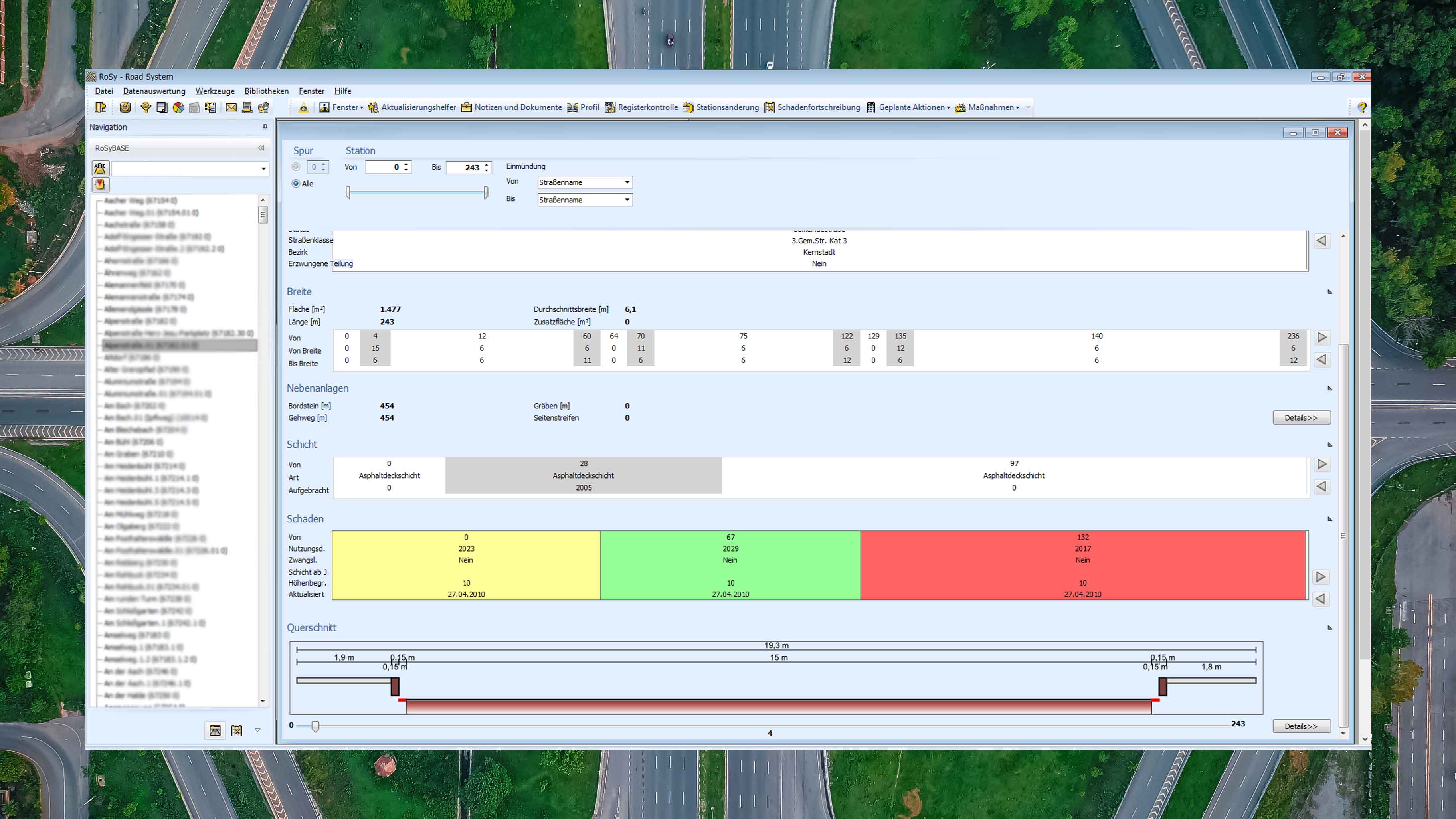The height and width of the screenshot is (819, 1456).
Task: Click the Profil toolbar icon
Action: pyautogui.click(x=573, y=107)
